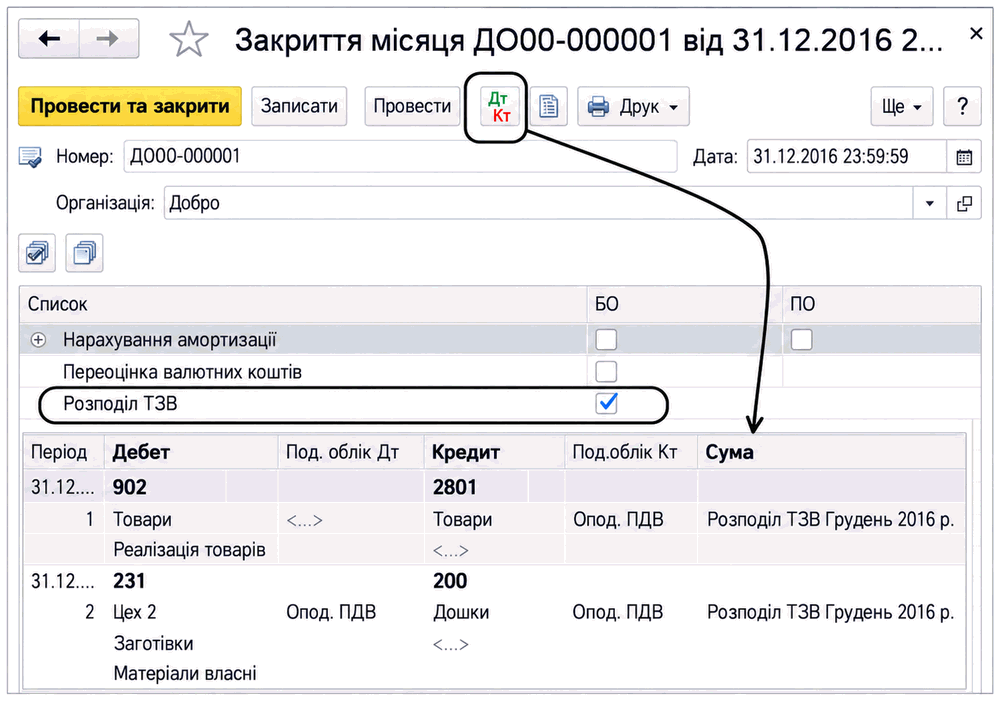Click the Матеріали власні cell
Image resolution: width=1000 pixels, height=702 pixels.
coord(185,673)
